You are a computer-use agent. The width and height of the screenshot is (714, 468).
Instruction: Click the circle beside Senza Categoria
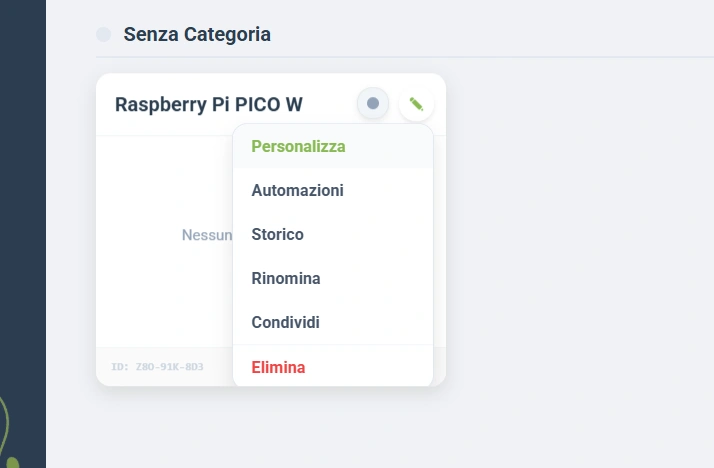[x=104, y=35]
